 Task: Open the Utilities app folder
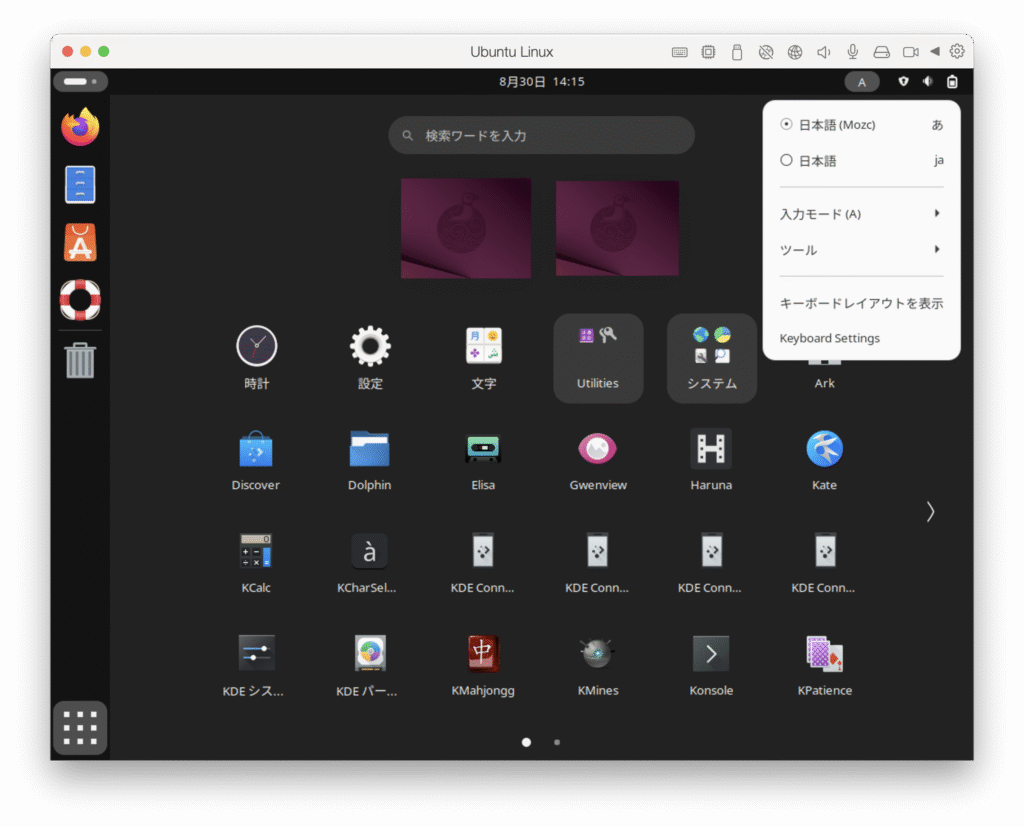(598, 358)
